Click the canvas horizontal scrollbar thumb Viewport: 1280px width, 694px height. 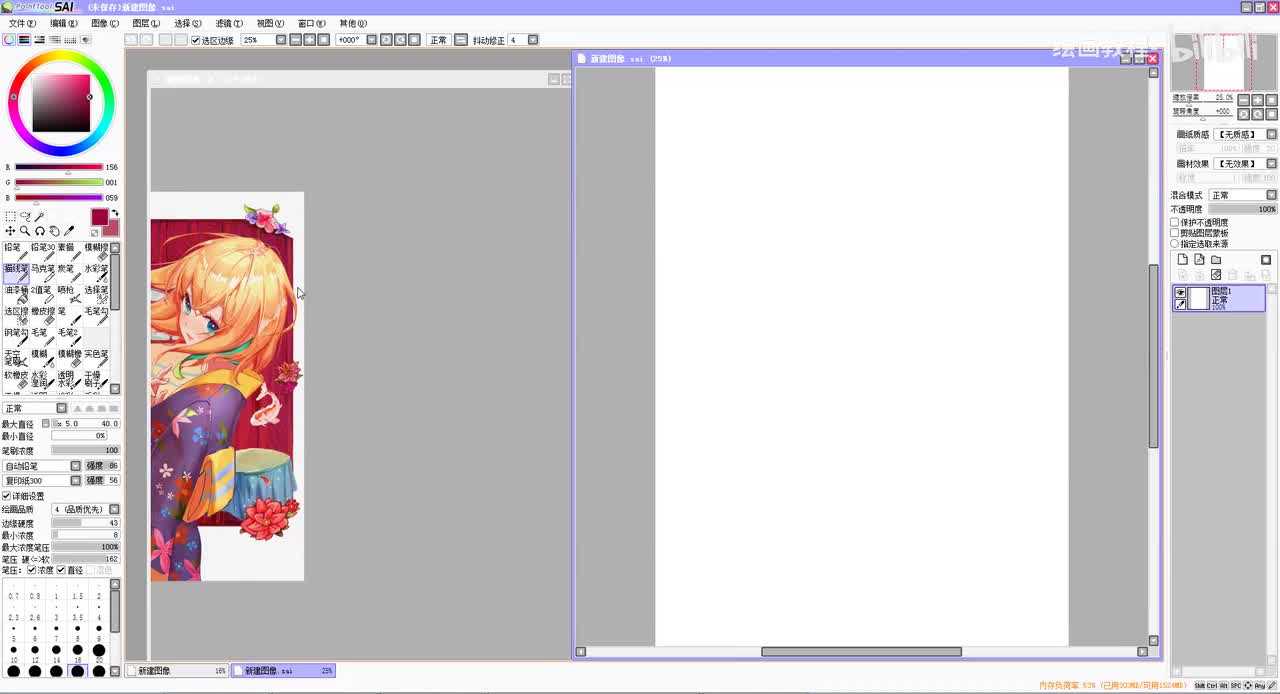pos(861,652)
